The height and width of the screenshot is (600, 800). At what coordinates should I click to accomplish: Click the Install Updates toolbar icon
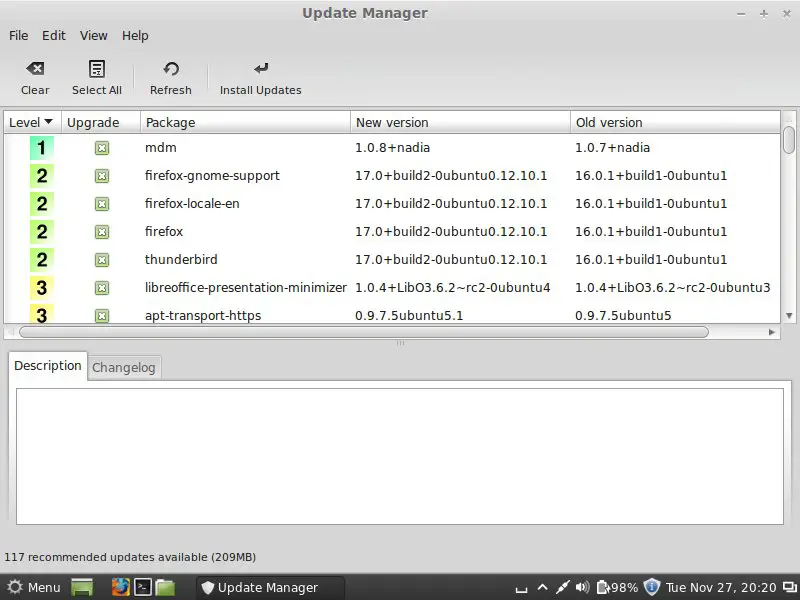click(261, 68)
